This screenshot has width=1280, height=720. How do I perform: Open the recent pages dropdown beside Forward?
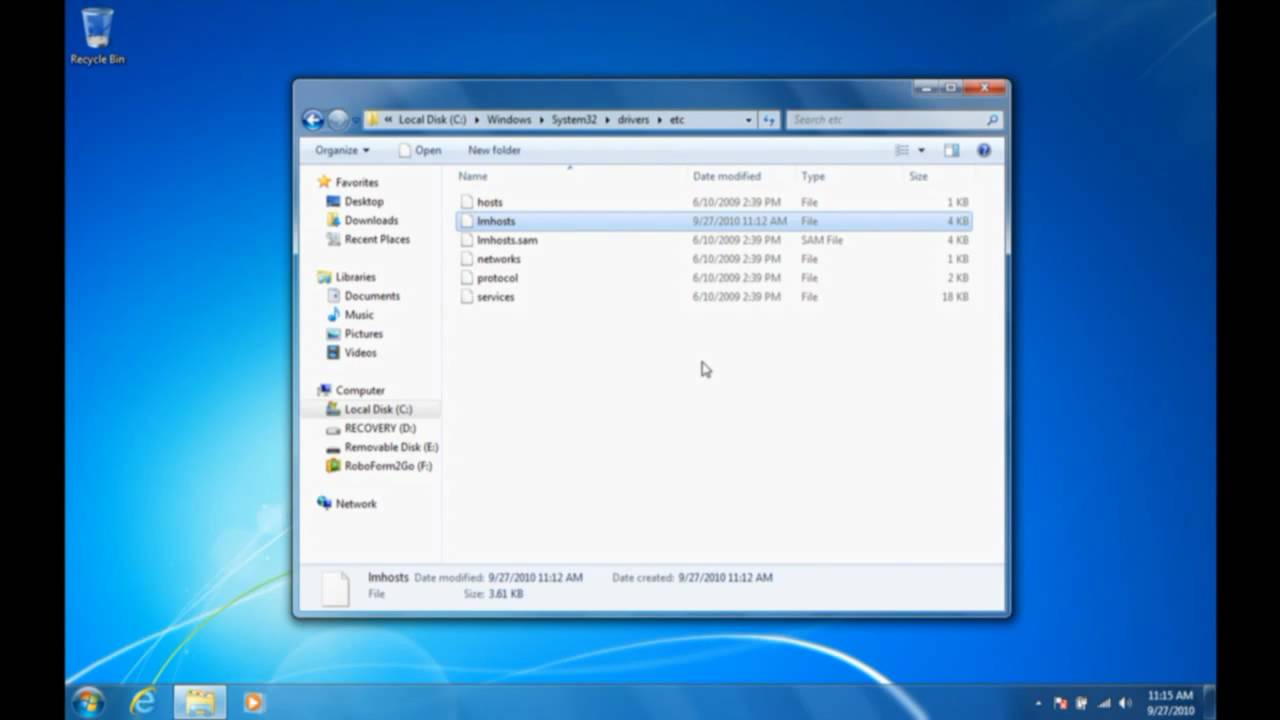(x=355, y=121)
